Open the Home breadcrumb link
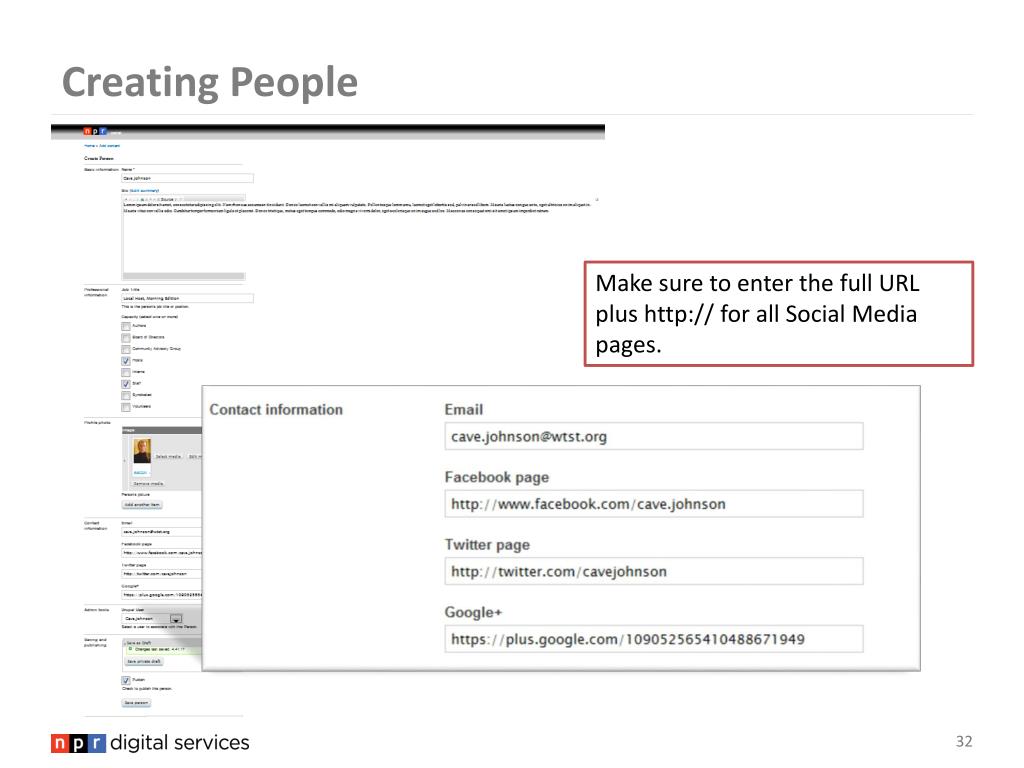 (x=89, y=146)
